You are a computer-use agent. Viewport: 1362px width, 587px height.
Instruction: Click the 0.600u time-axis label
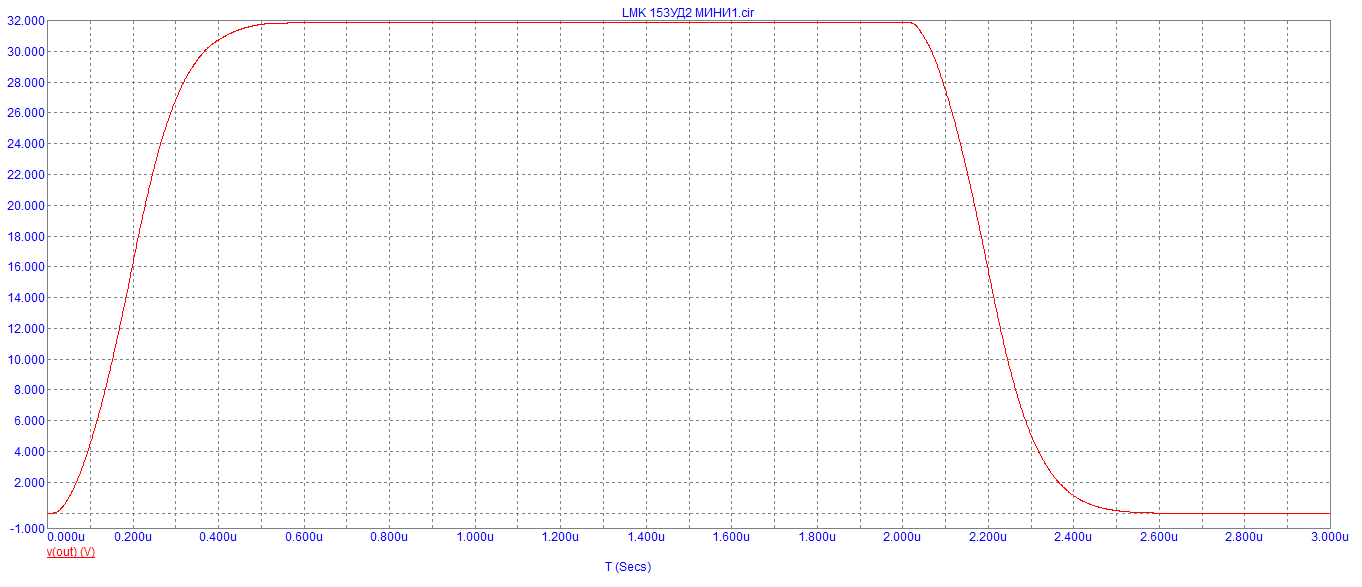[x=304, y=538]
